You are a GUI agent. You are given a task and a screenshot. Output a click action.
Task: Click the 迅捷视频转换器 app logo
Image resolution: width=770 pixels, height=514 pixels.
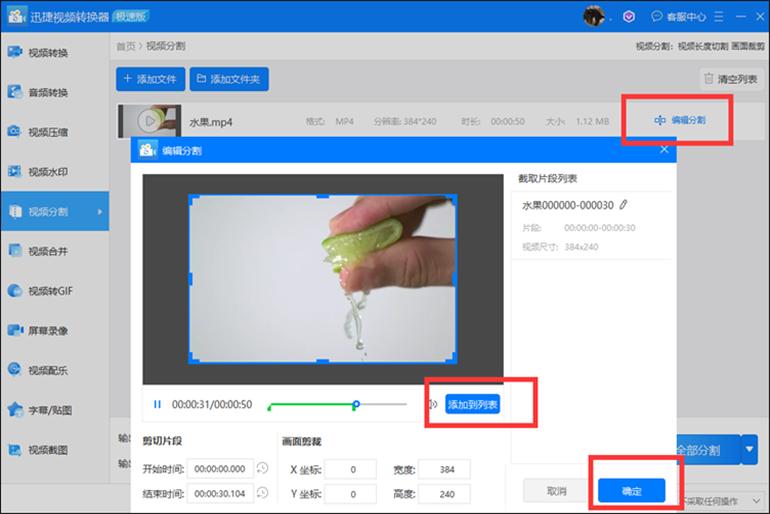point(16,15)
